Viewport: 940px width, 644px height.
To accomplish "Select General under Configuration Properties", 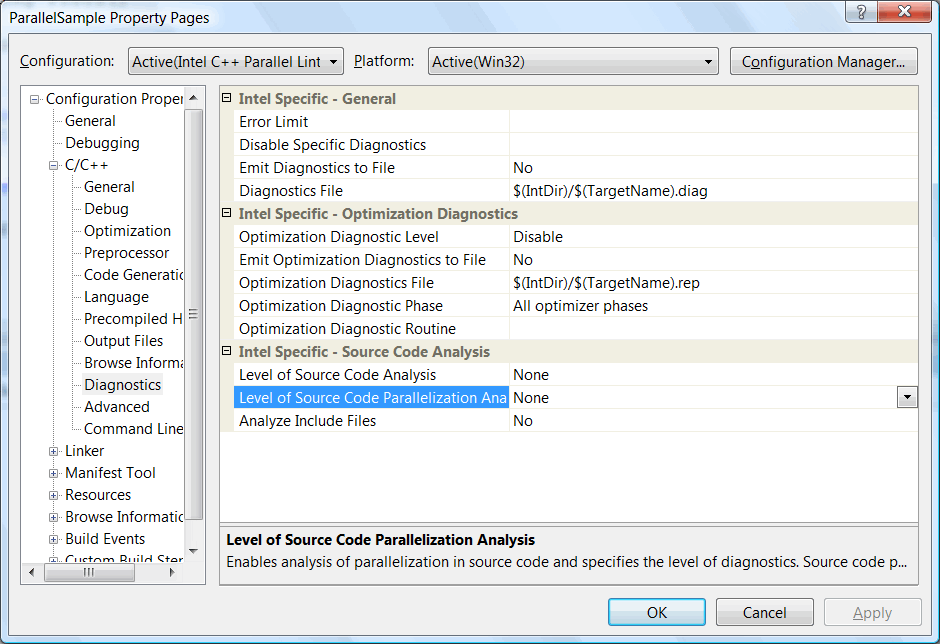I will [90, 121].
